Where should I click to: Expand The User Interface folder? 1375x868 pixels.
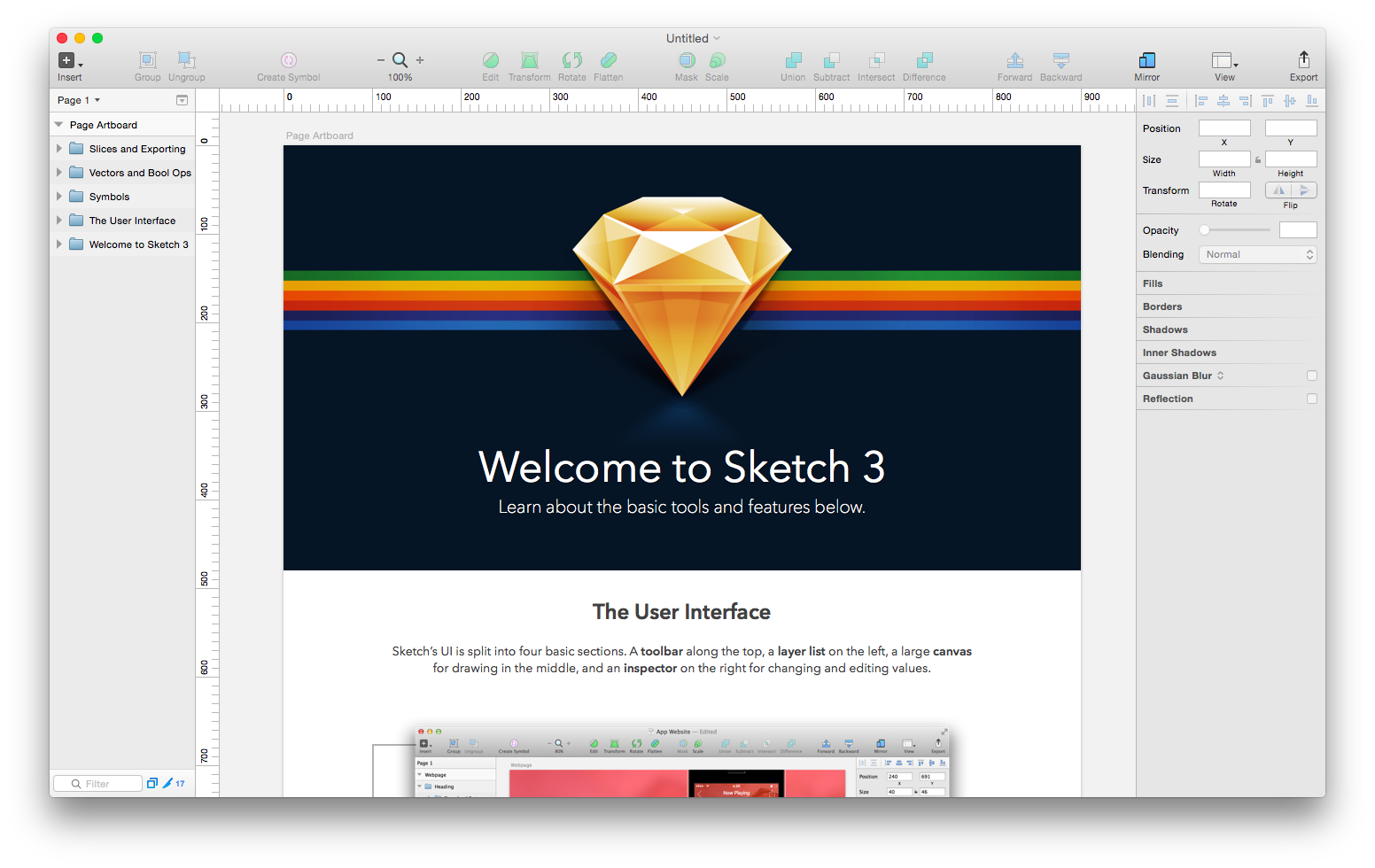pyautogui.click(x=59, y=221)
